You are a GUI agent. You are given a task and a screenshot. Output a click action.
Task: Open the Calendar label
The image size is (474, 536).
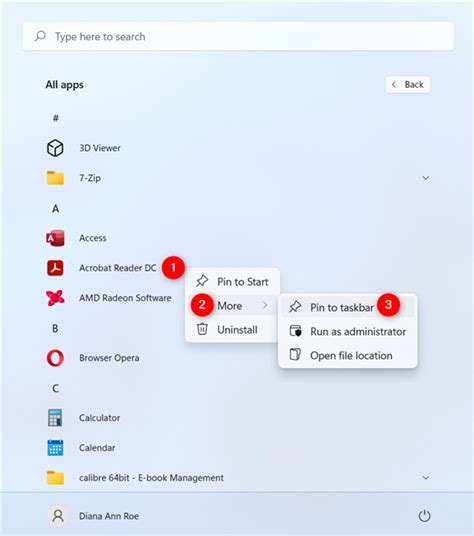pyautogui.click(x=97, y=448)
